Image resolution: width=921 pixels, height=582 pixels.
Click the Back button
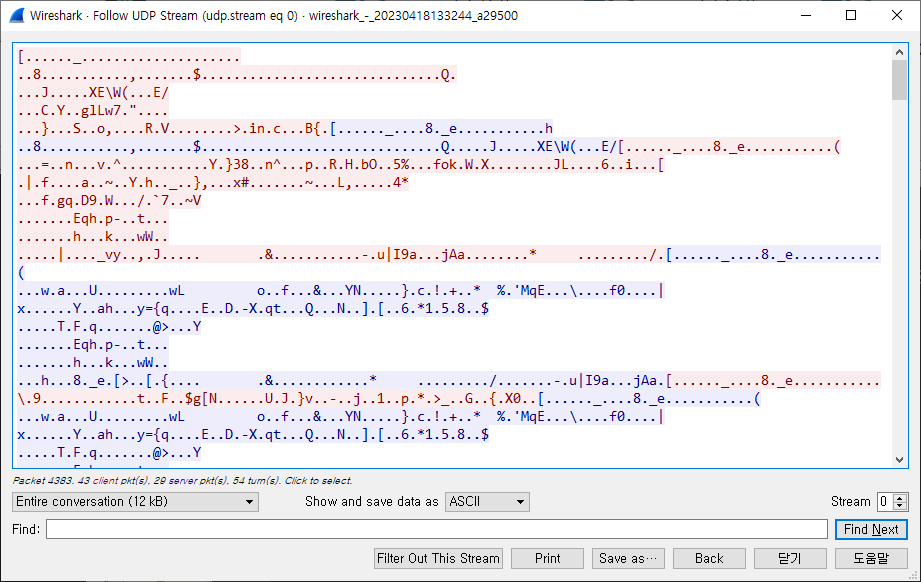pyautogui.click(x=709, y=559)
